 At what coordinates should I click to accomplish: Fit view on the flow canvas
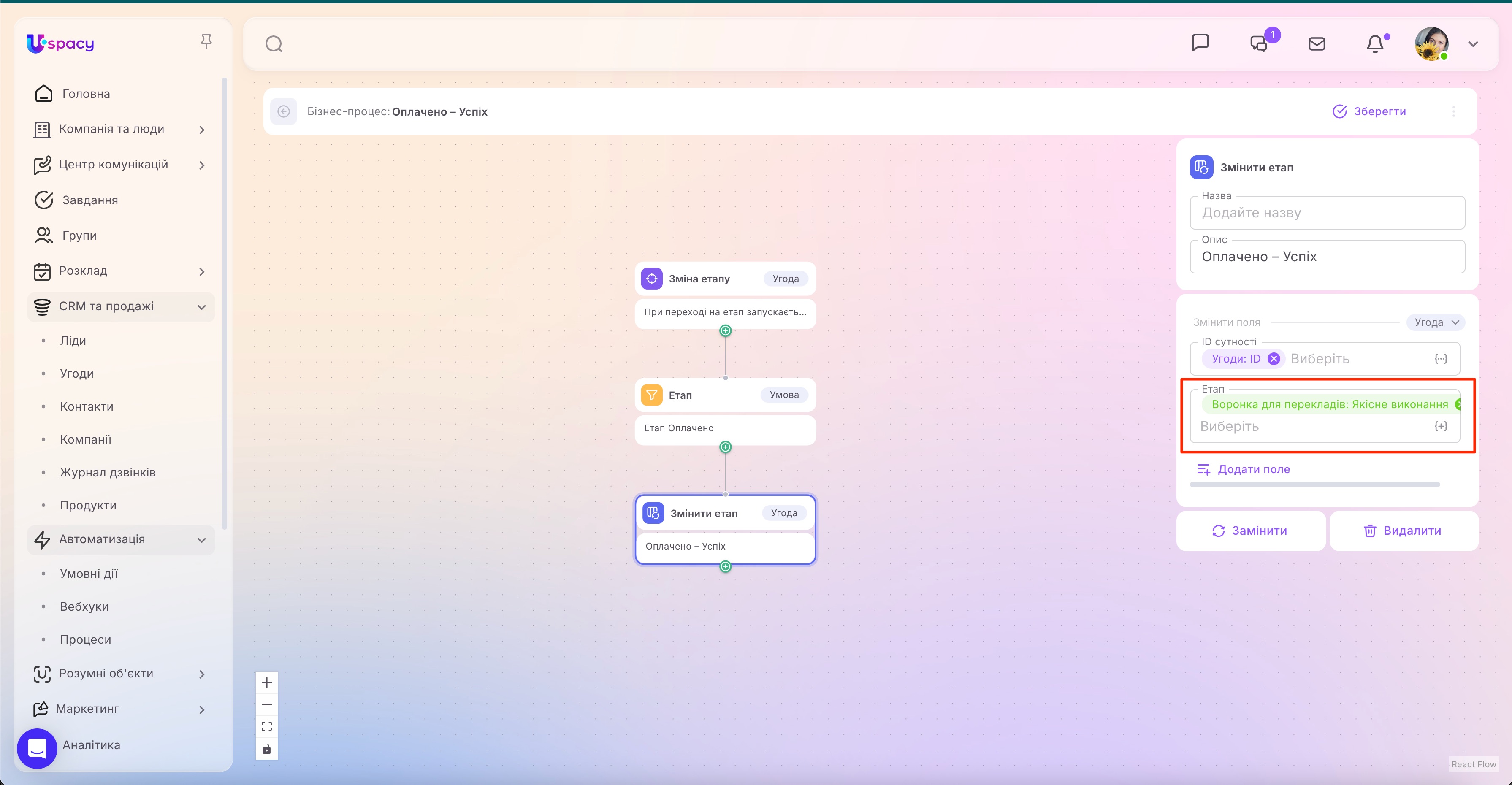(x=266, y=726)
